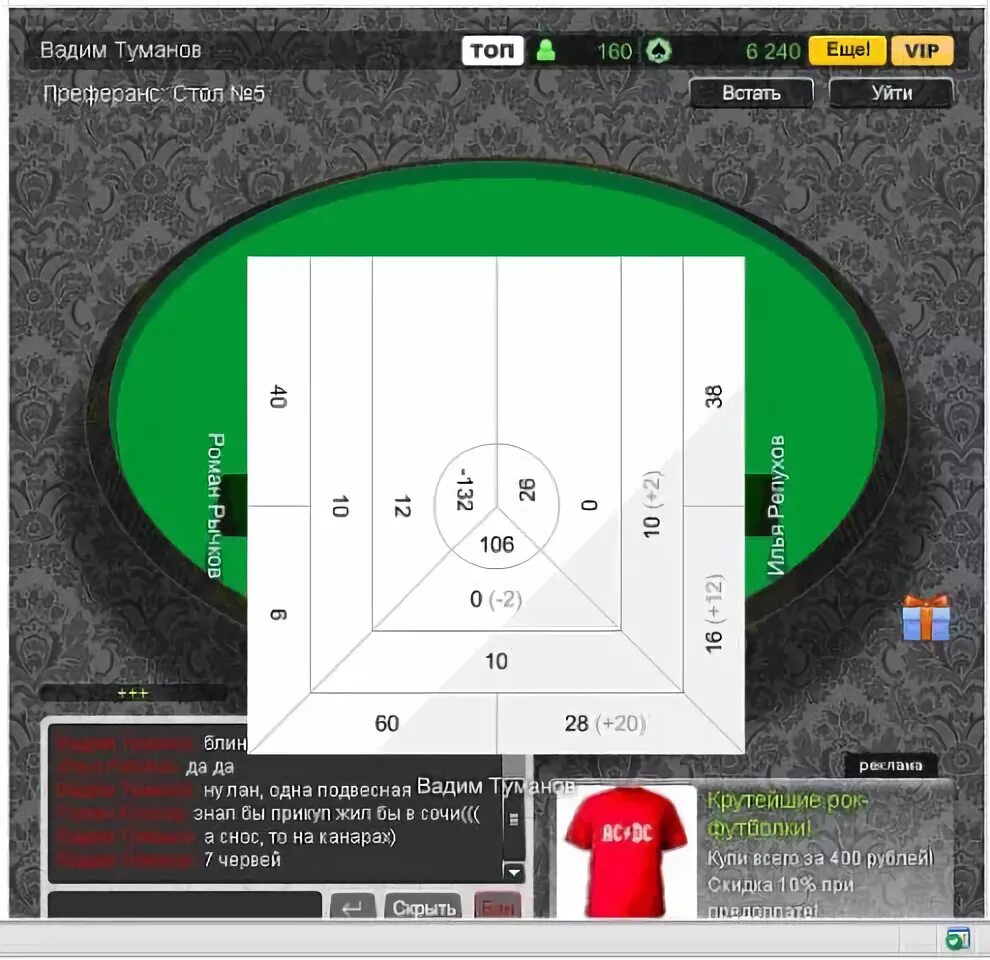Click Вадим Туманов label below score sheet
Viewport: 990px width, 960px height.
496,786
